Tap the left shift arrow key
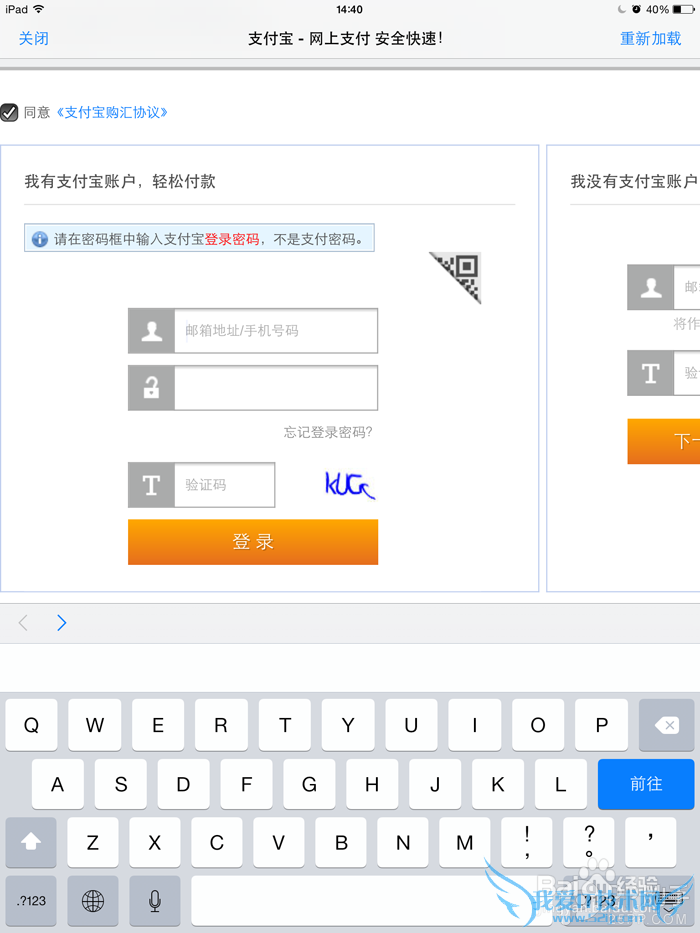The image size is (700, 933). coord(31,842)
